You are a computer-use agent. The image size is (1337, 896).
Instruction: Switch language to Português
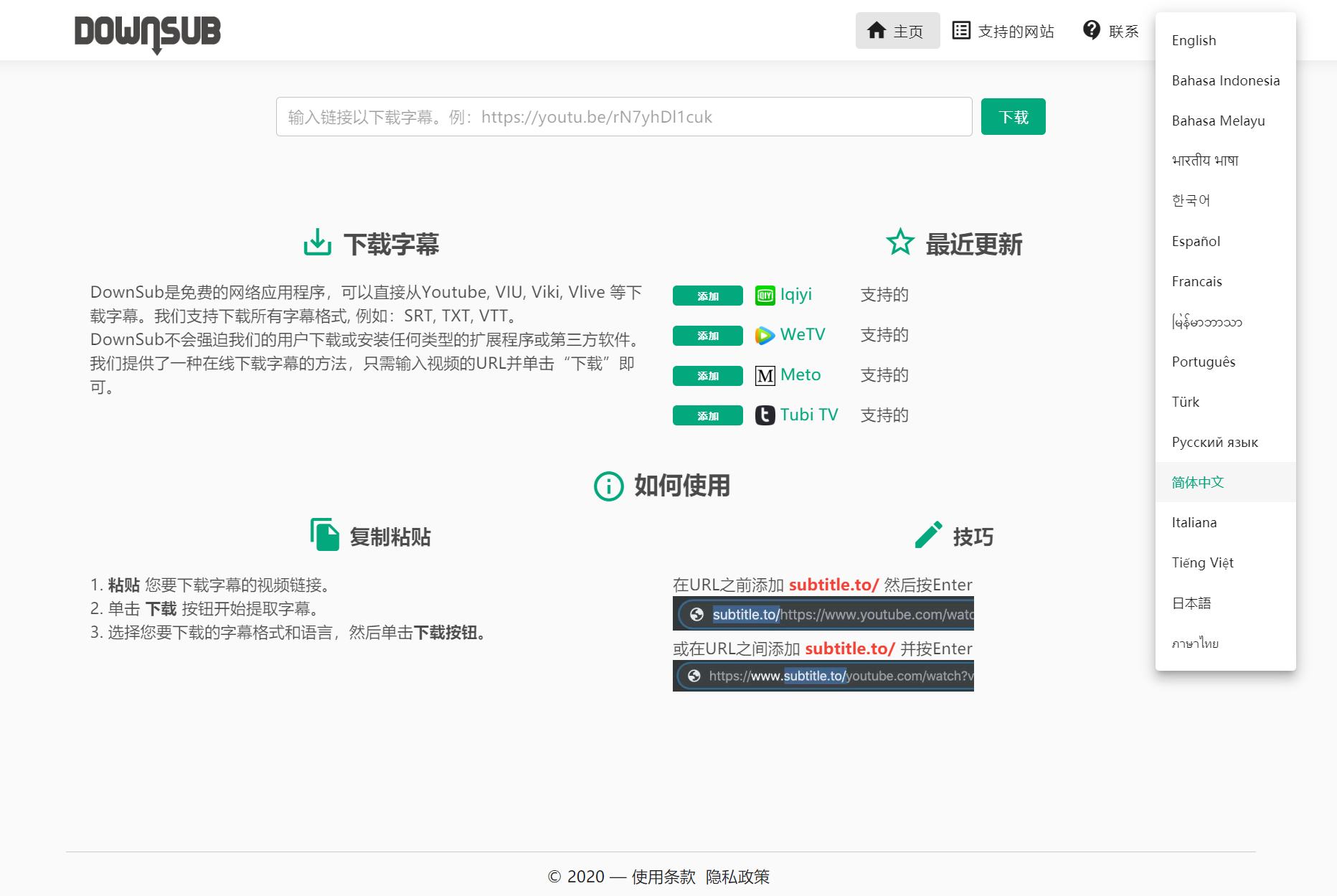(x=1226, y=362)
